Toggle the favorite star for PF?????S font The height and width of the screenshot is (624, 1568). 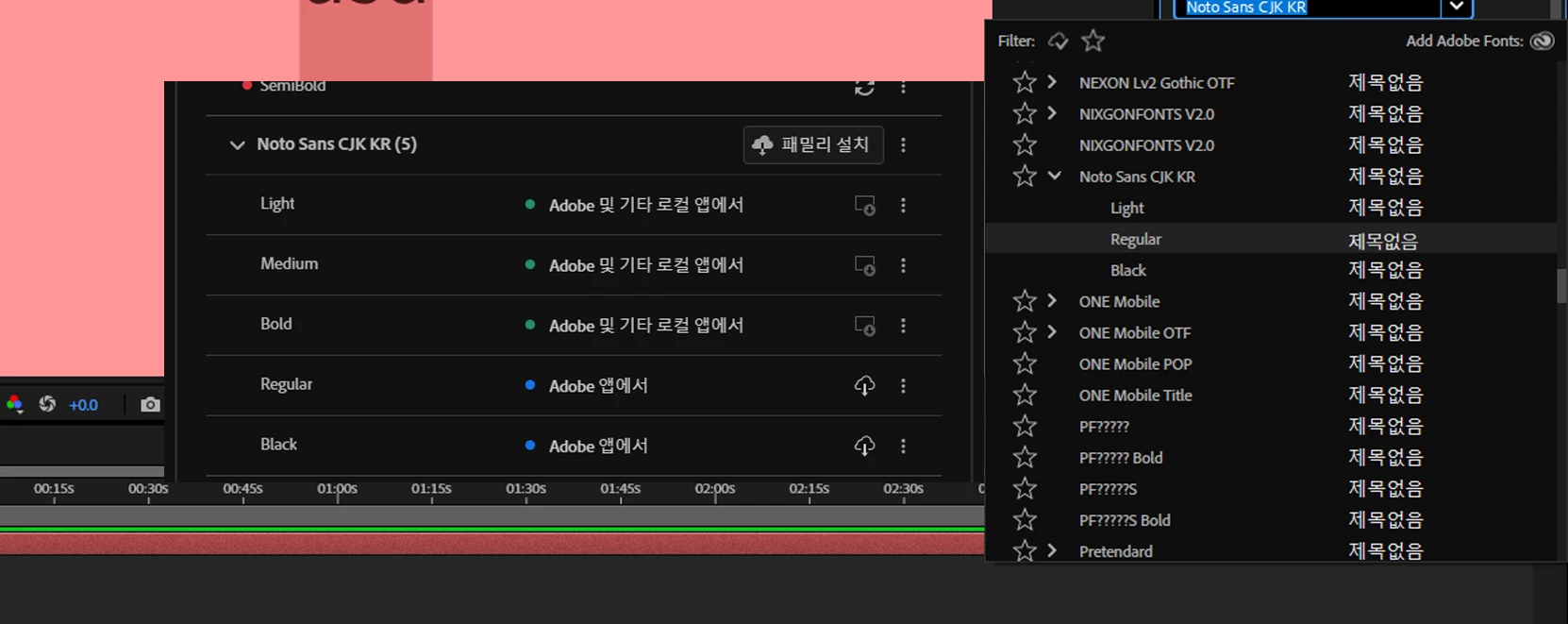(1025, 488)
